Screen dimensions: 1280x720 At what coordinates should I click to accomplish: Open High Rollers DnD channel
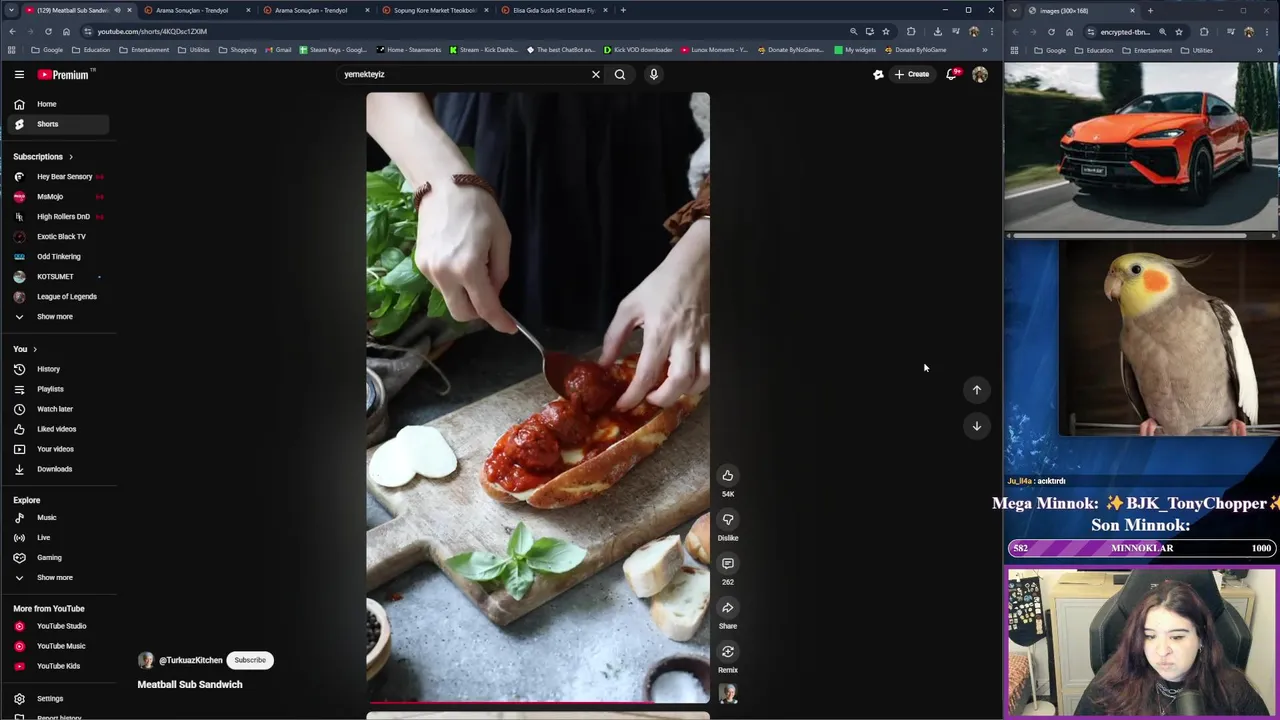click(x=59, y=217)
